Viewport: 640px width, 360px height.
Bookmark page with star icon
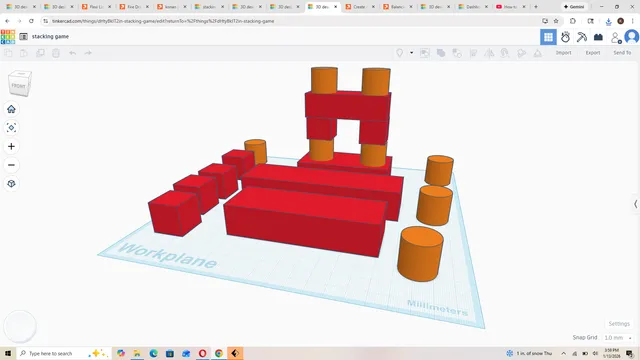[556, 21]
